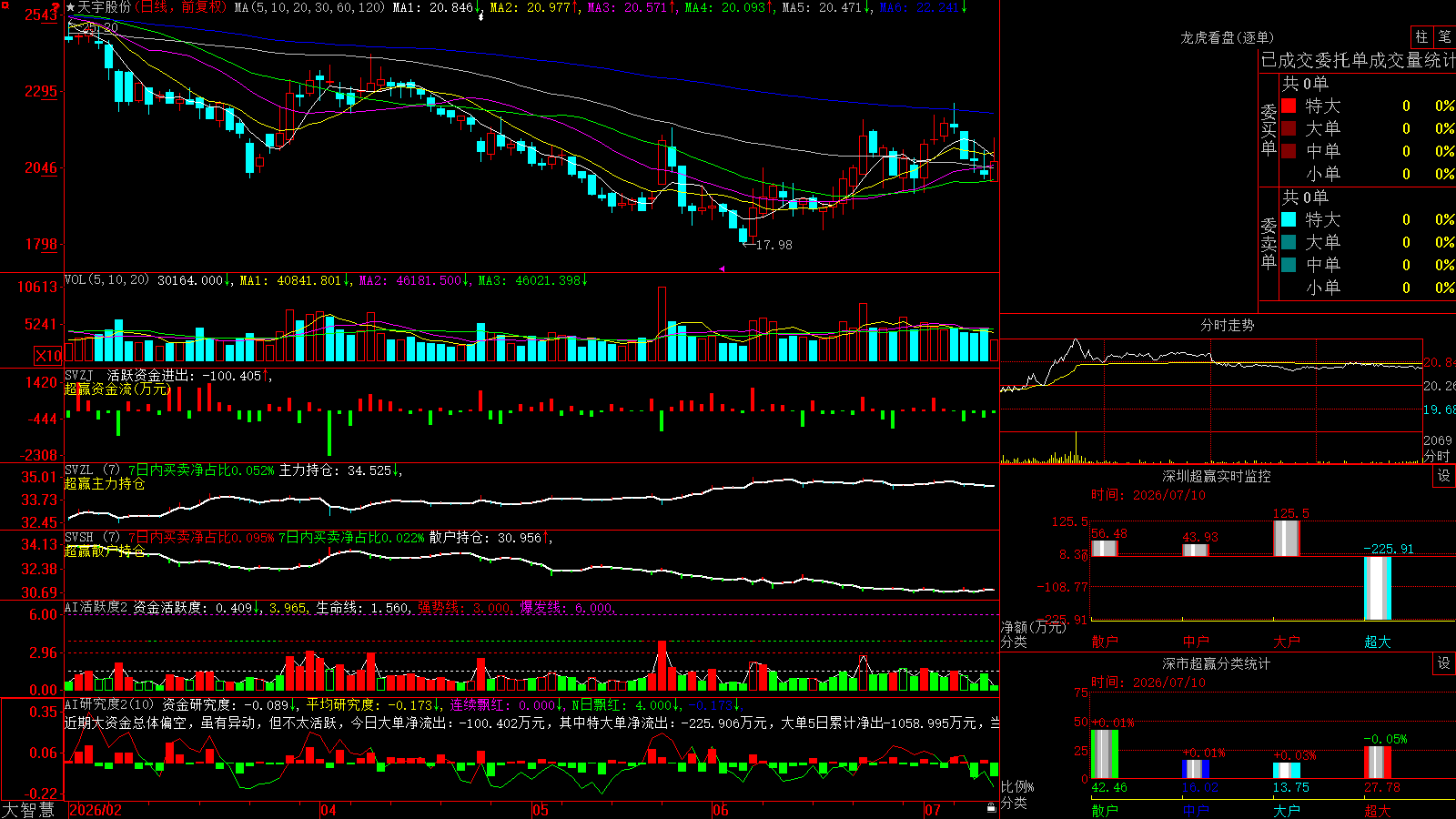Click the 2026/02 date marker on the timeline
The image size is (1456, 819).
pos(96,810)
